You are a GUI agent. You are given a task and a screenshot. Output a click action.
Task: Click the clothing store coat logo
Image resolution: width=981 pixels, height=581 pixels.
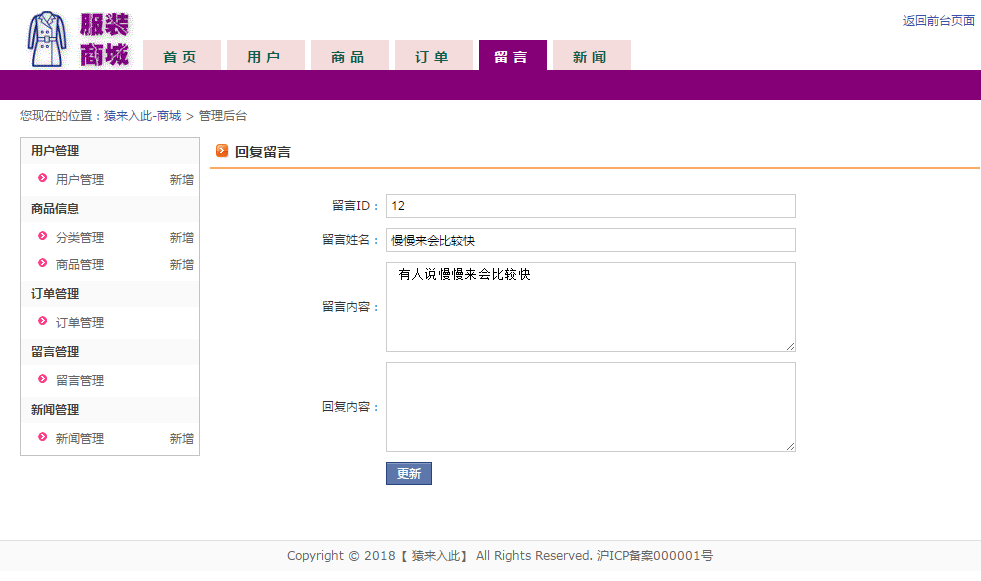(x=47, y=39)
